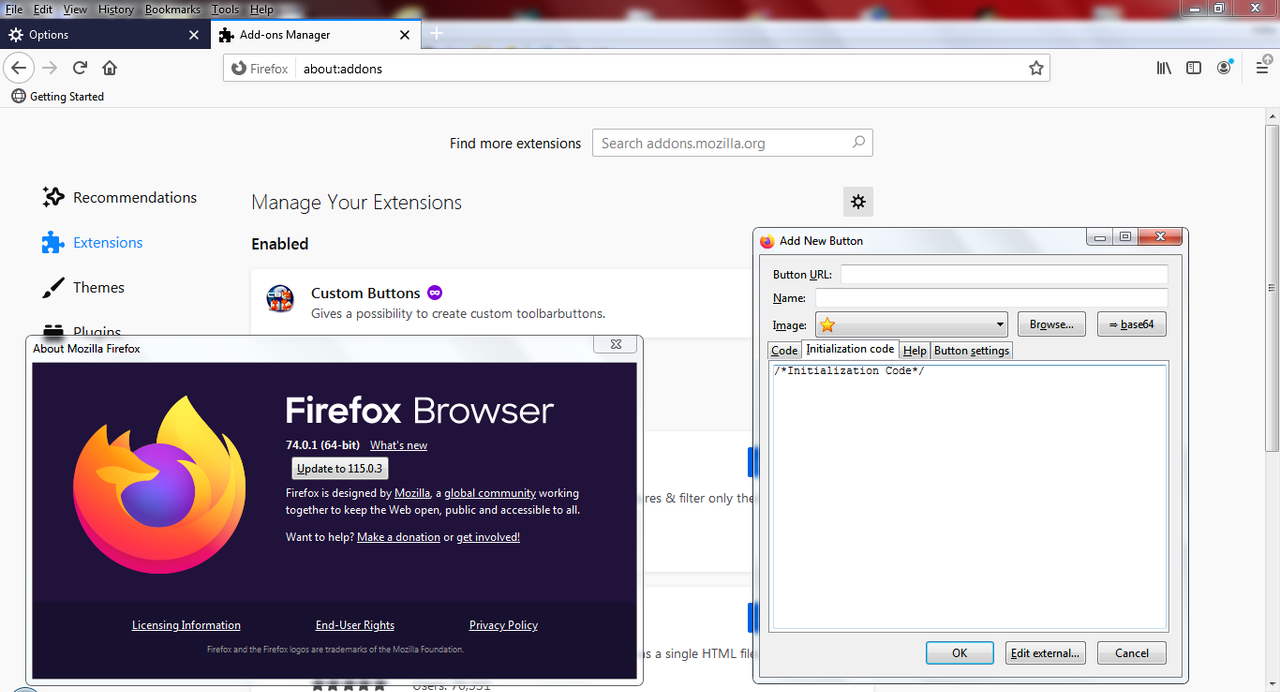Click the Button URL input field

click(1004, 274)
